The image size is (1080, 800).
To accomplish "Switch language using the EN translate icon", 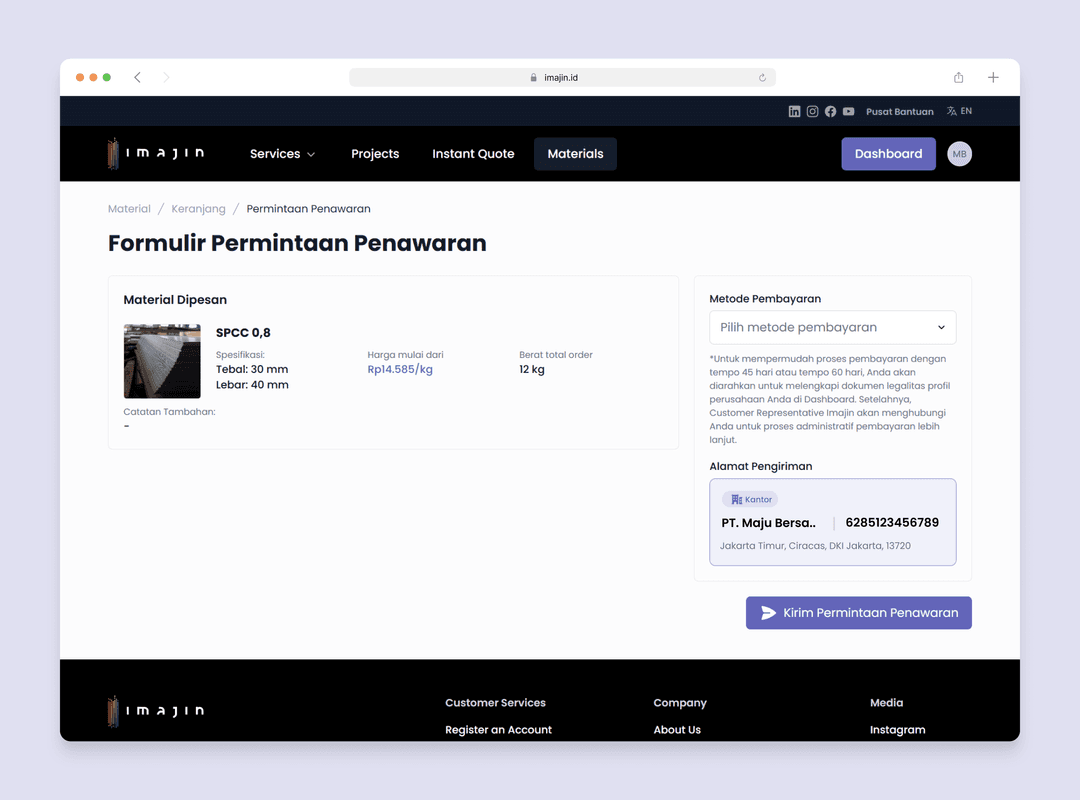I will 959,112.
